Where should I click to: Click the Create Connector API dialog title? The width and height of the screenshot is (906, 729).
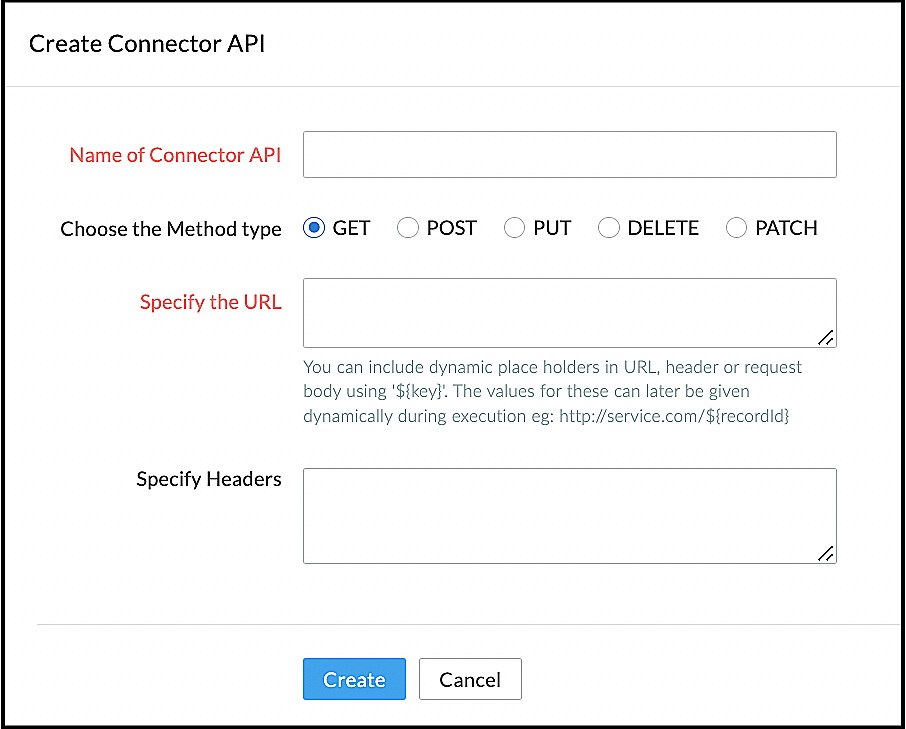coord(147,43)
